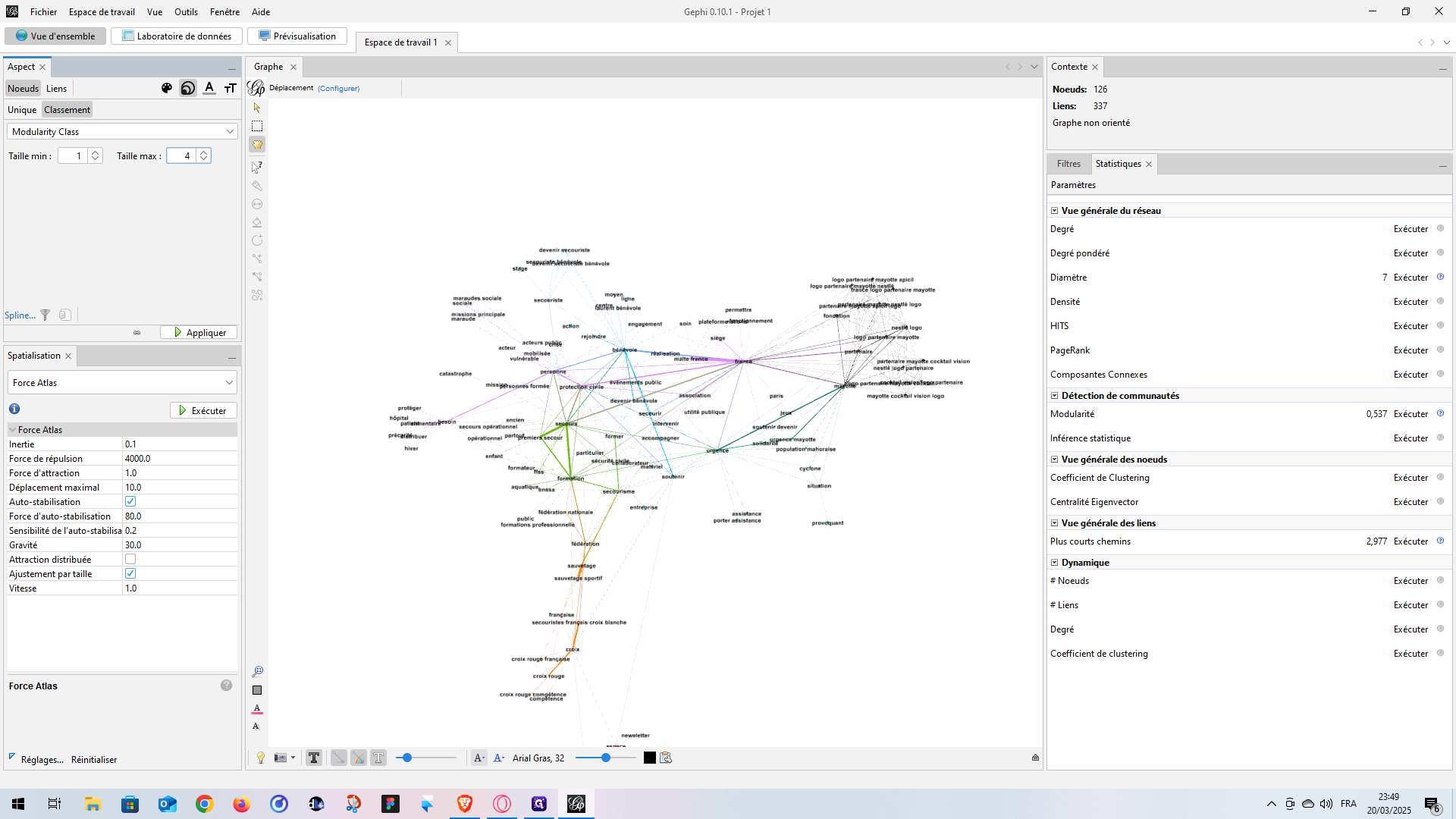This screenshot has width=1456, height=819.
Task: Select the Unique tab in Aspect
Action: [22, 109]
